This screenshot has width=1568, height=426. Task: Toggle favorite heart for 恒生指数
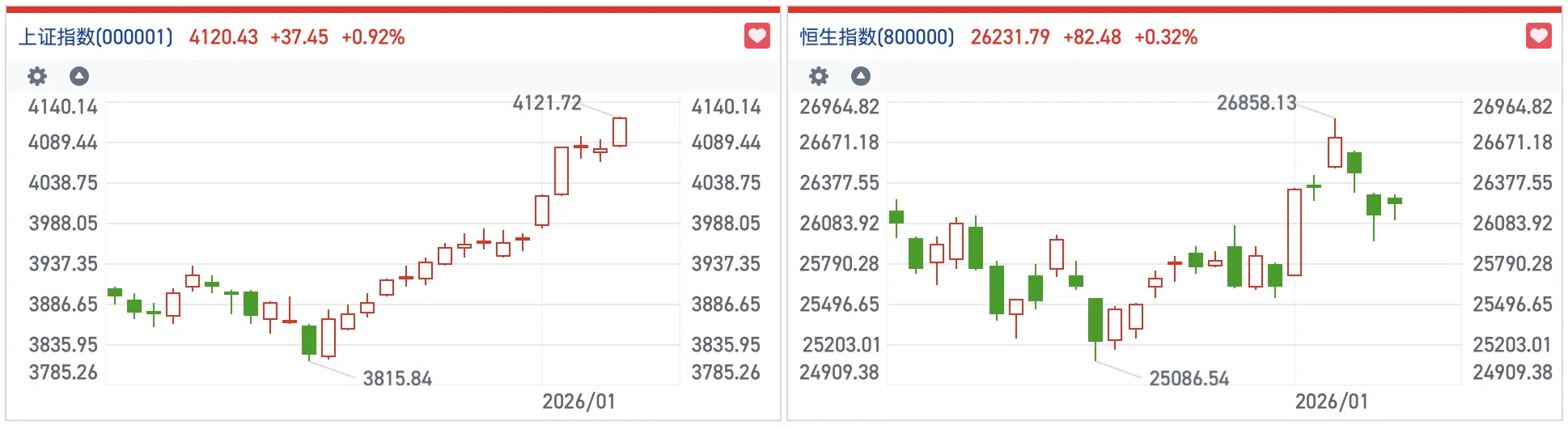(1539, 36)
